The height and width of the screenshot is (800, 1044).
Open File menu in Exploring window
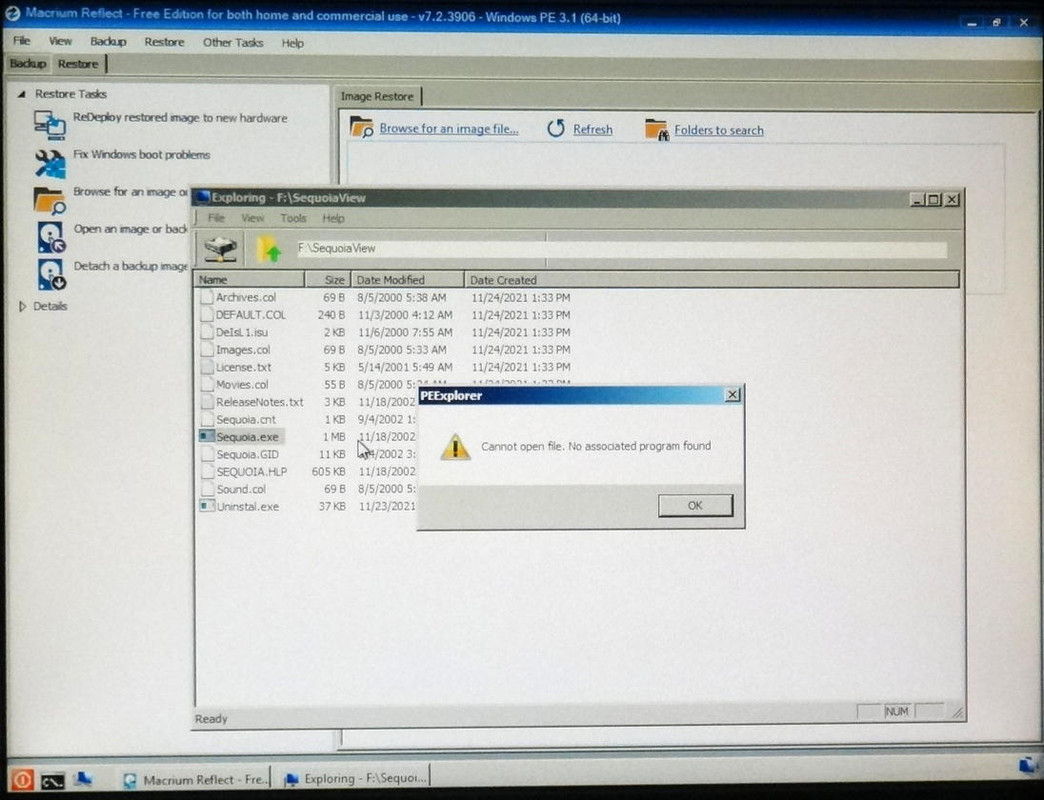pos(216,218)
